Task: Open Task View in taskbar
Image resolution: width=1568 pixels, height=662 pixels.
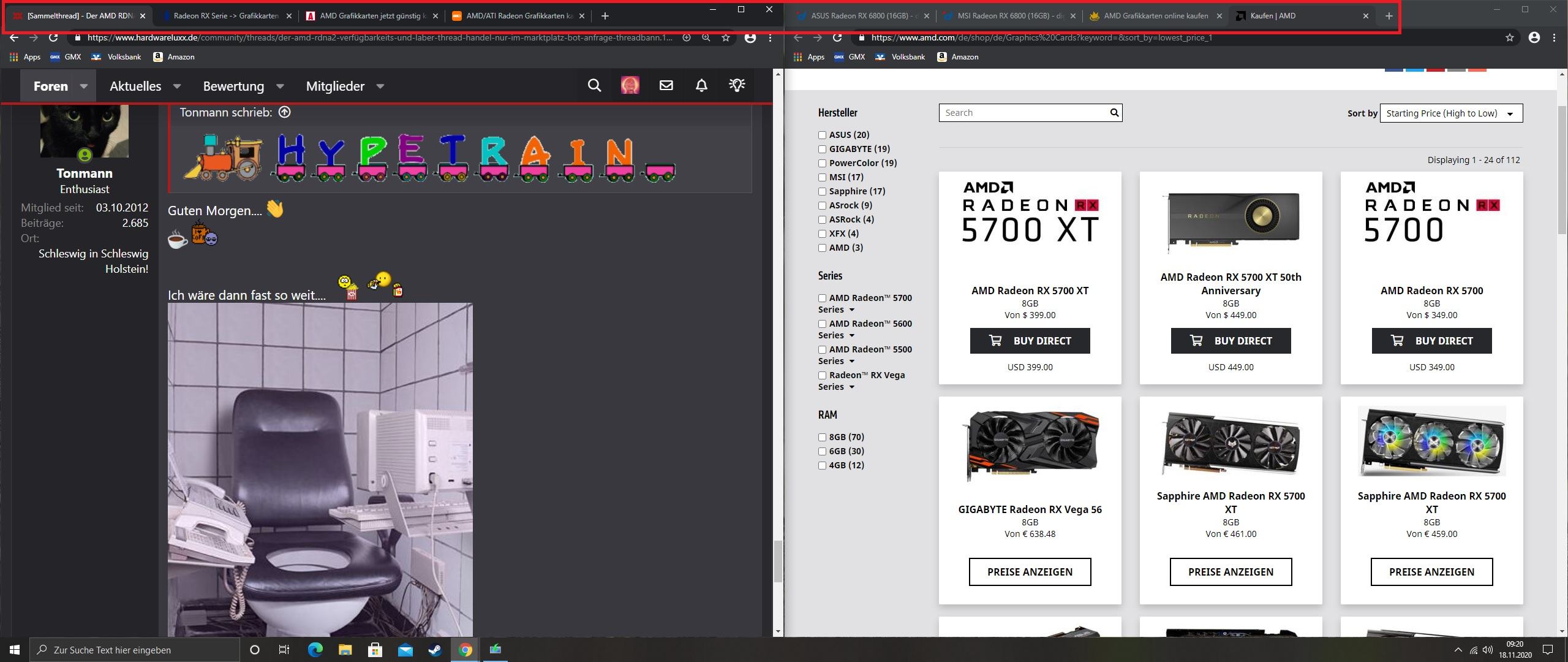Action: coord(284,650)
